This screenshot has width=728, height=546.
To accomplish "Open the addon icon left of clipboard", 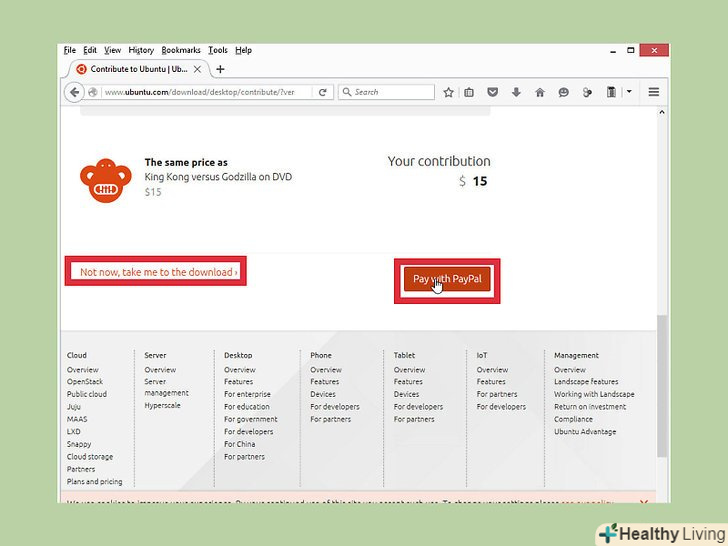I will (587, 92).
